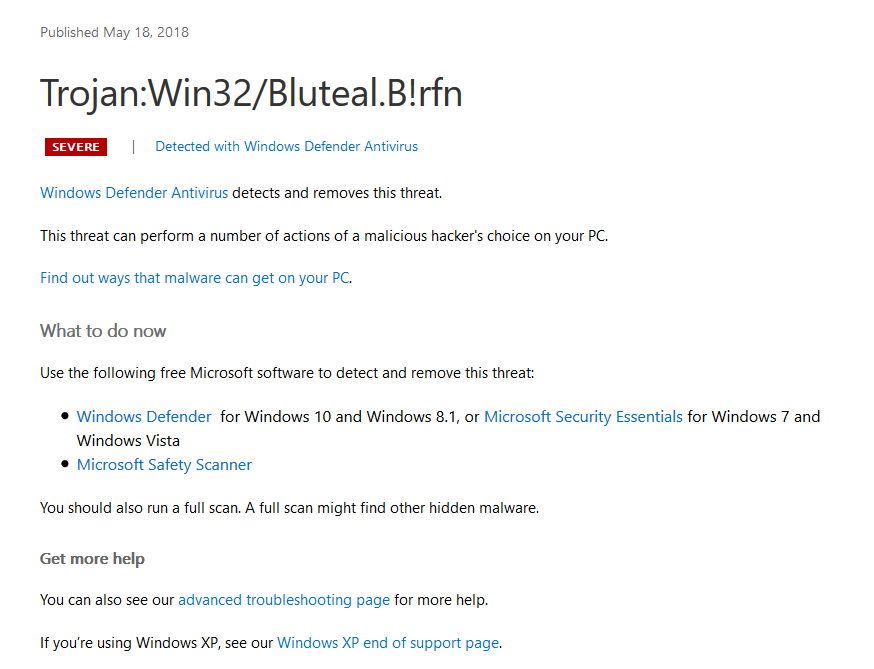Click the 'Use the following free Microsoft software' line

click(287, 373)
